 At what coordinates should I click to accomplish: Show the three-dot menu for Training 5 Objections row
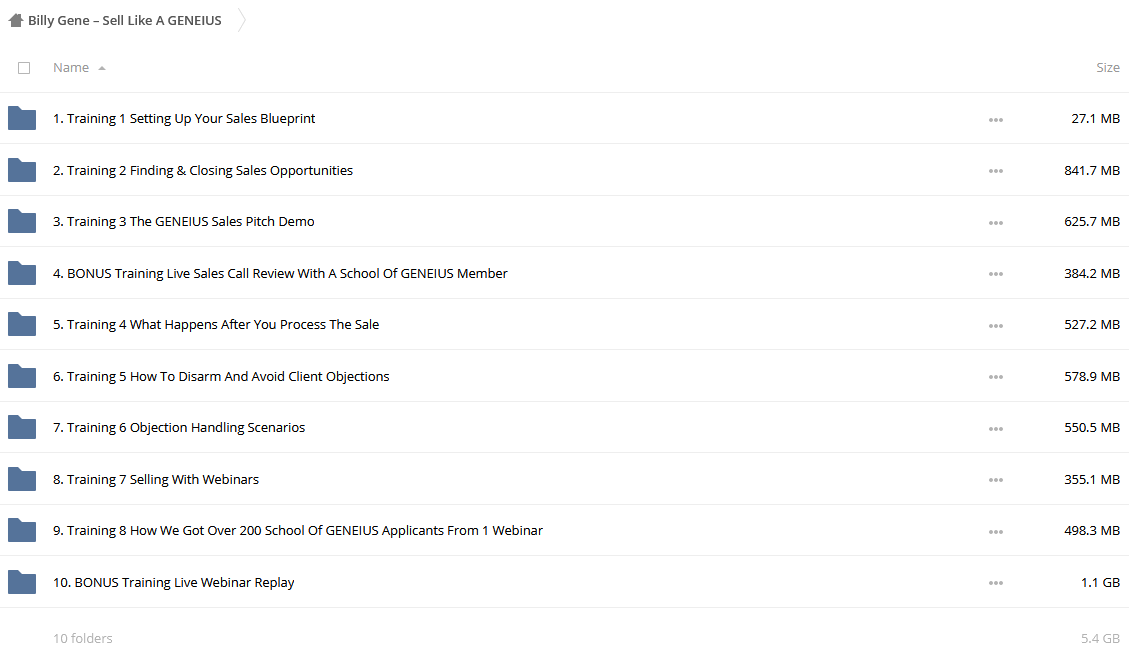996,377
